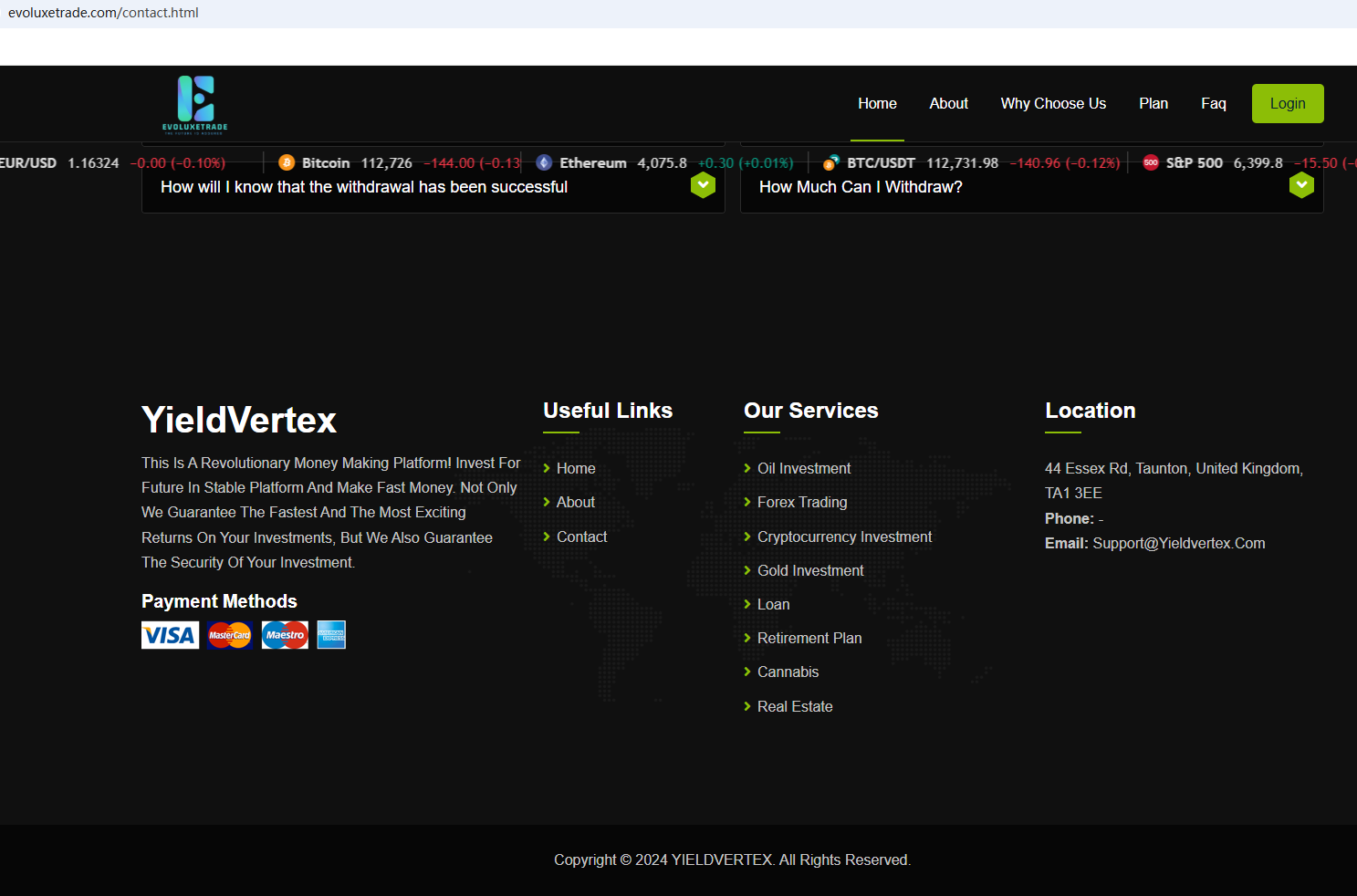Screen dimensions: 1357x896
Task: Expand the withdrawal successful FAQ chevron
Action: coord(703,185)
